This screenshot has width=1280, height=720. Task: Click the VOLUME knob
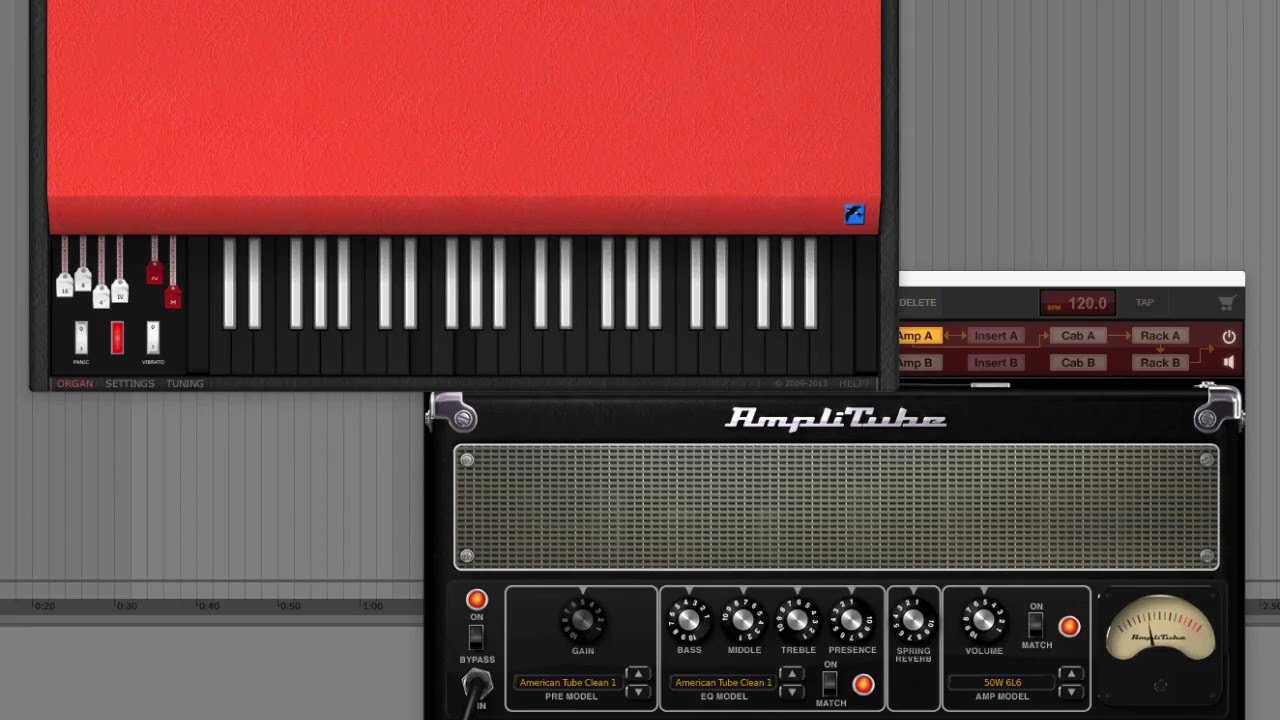point(984,620)
